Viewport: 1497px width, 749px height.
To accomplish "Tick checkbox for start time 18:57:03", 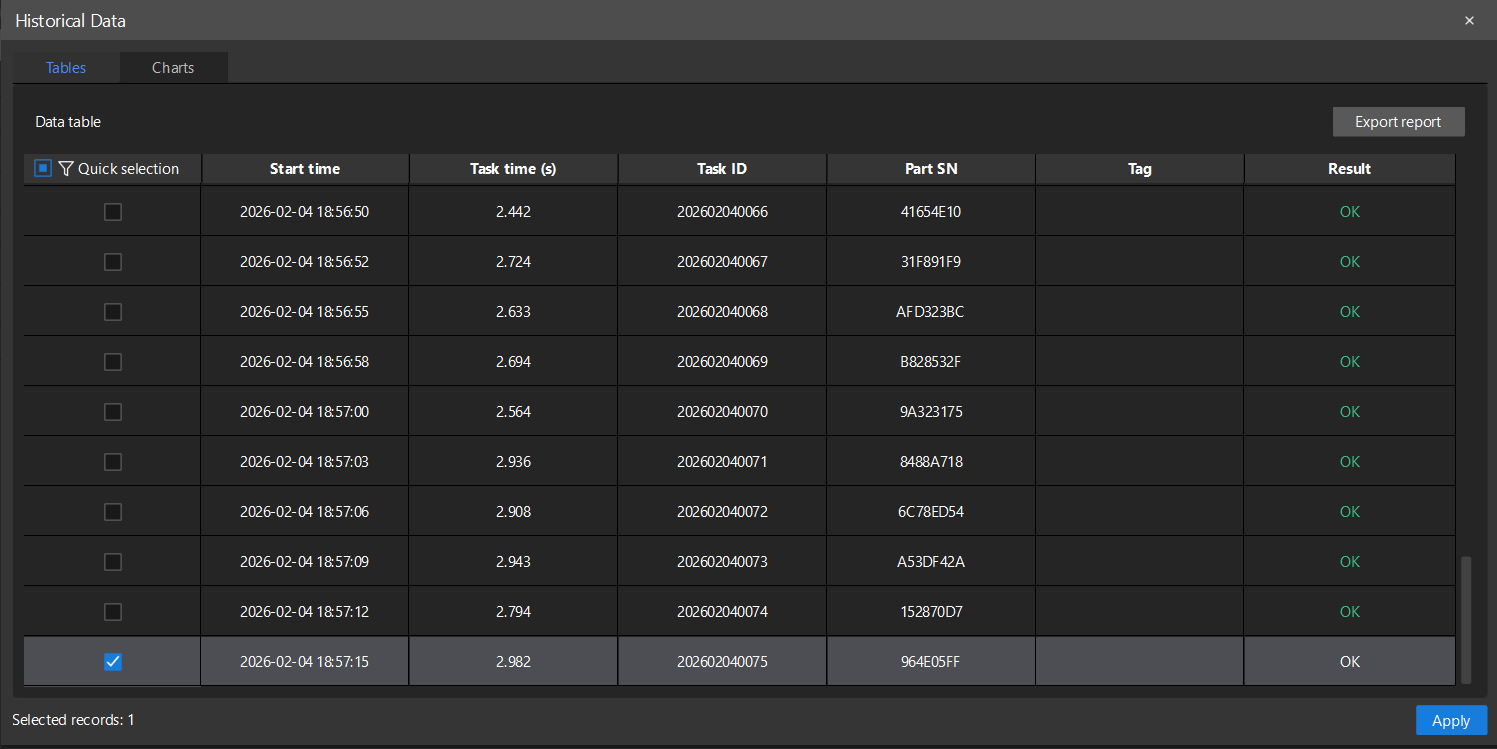I will click(x=113, y=462).
